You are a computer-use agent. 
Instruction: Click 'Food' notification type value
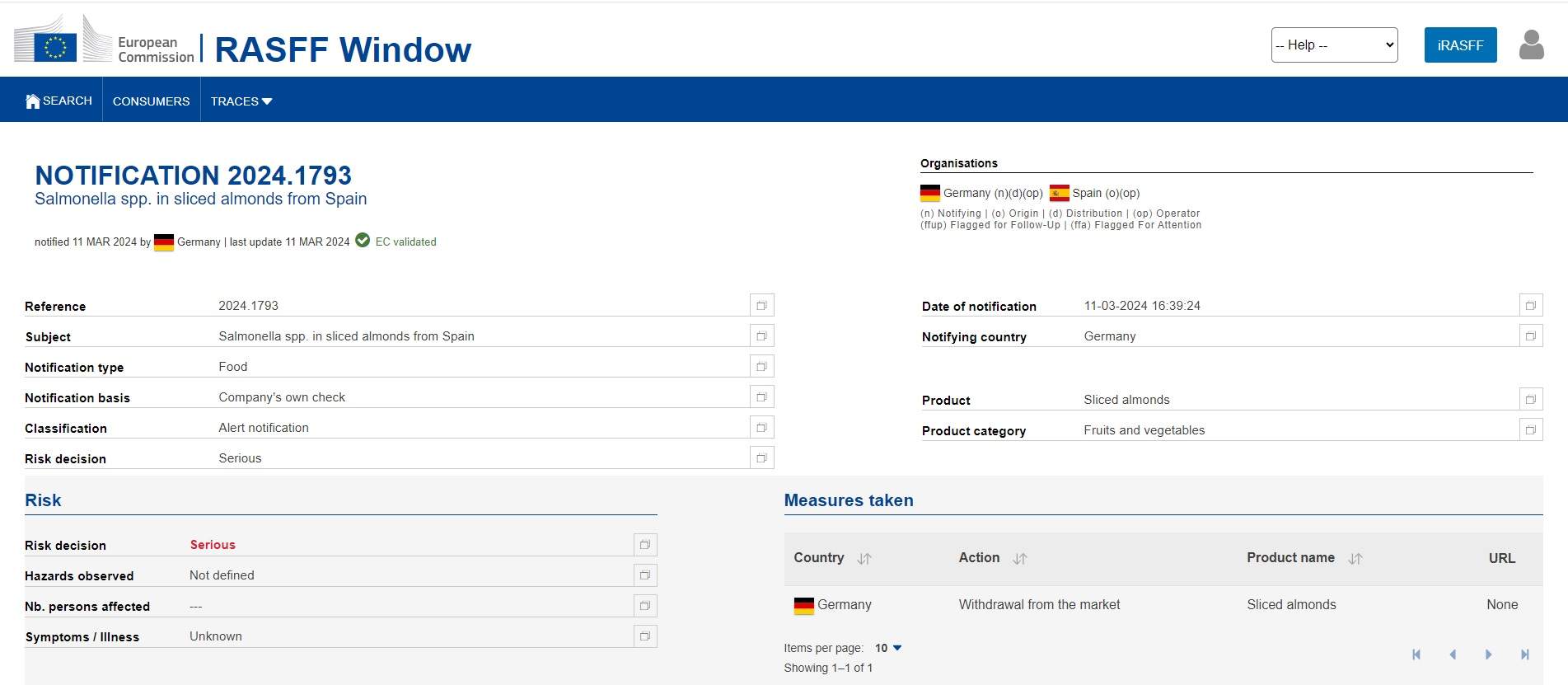[233, 367]
